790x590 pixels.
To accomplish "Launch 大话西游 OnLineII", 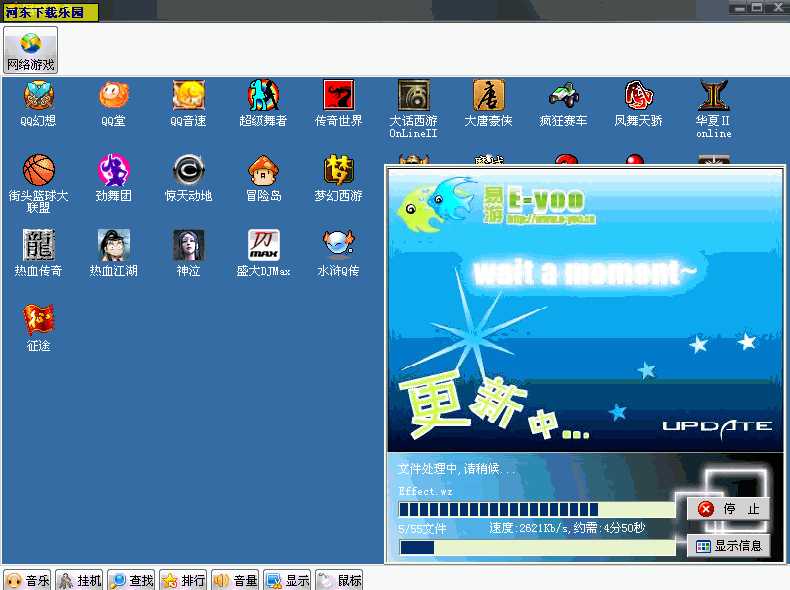I will [x=413, y=96].
